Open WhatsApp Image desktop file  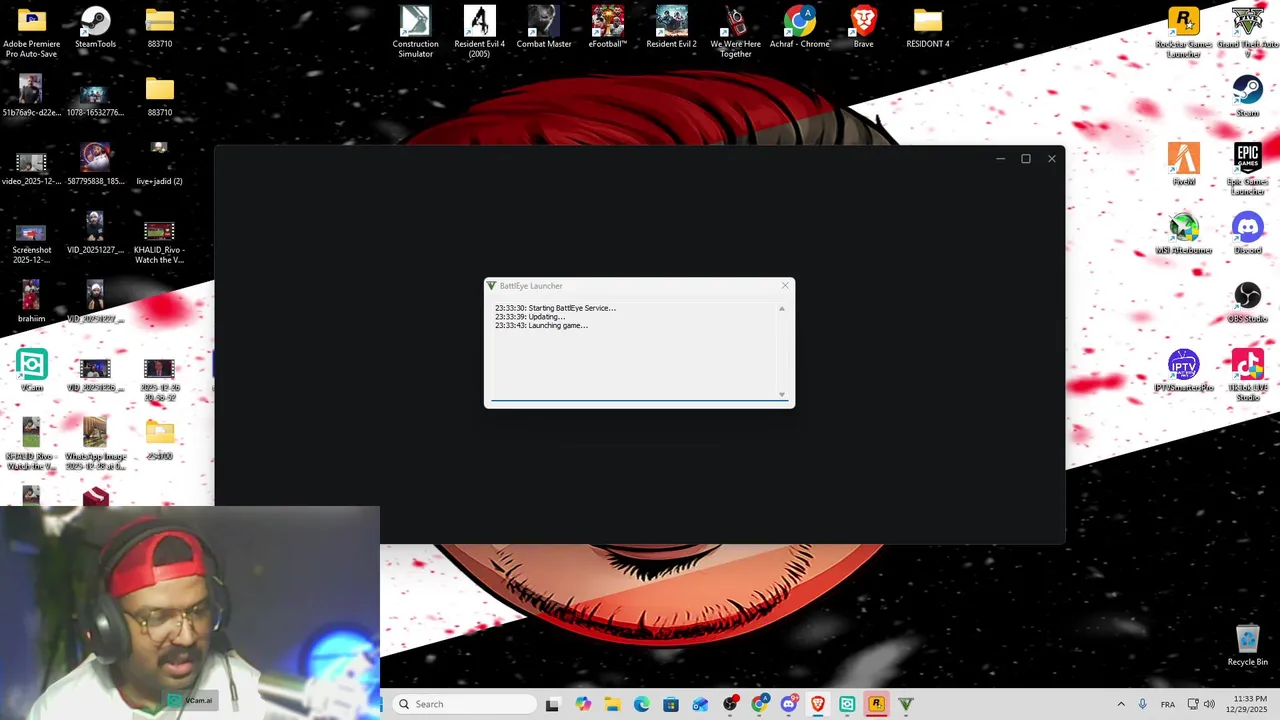(95, 443)
